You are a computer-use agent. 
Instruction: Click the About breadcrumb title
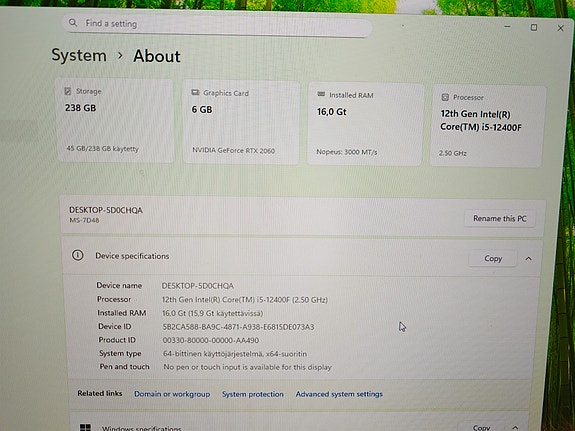[x=157, y=56]
